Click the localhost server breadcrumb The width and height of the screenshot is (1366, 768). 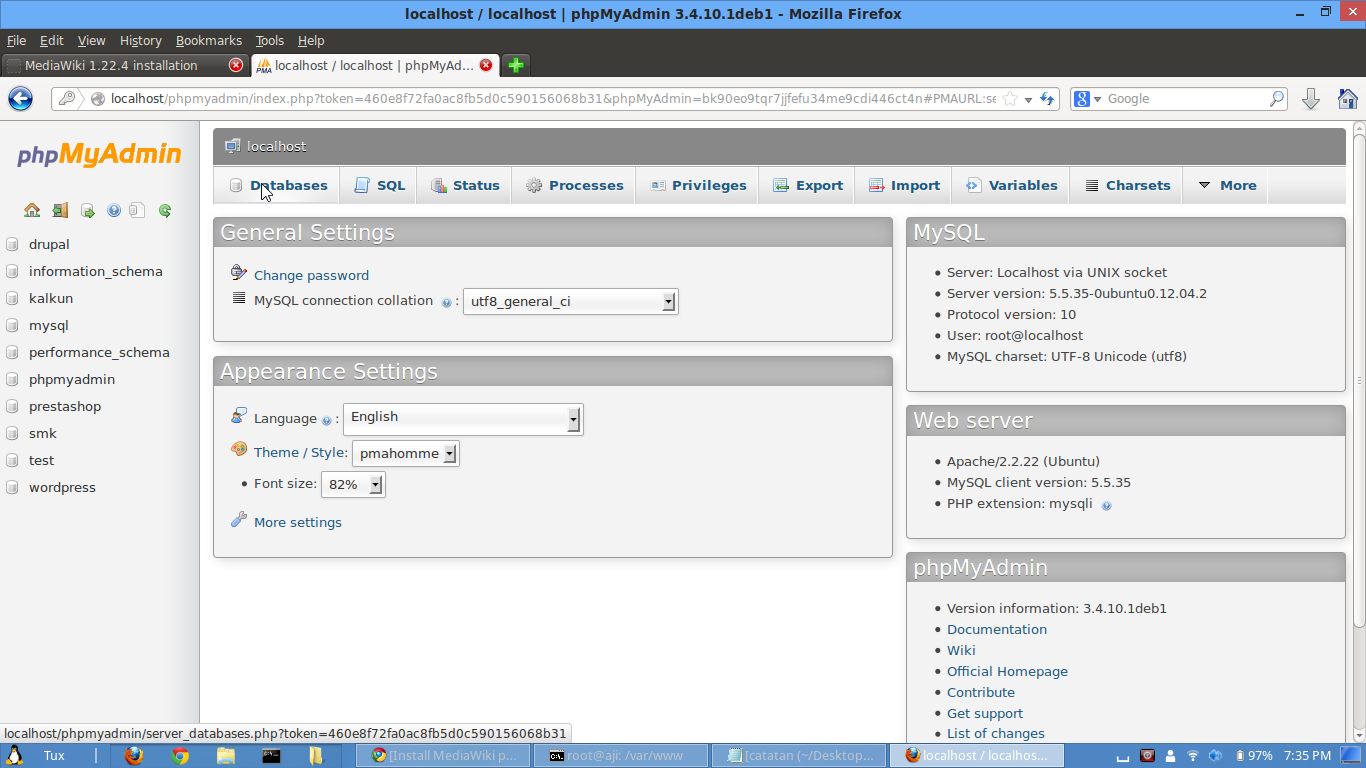(x=276, y=146)
